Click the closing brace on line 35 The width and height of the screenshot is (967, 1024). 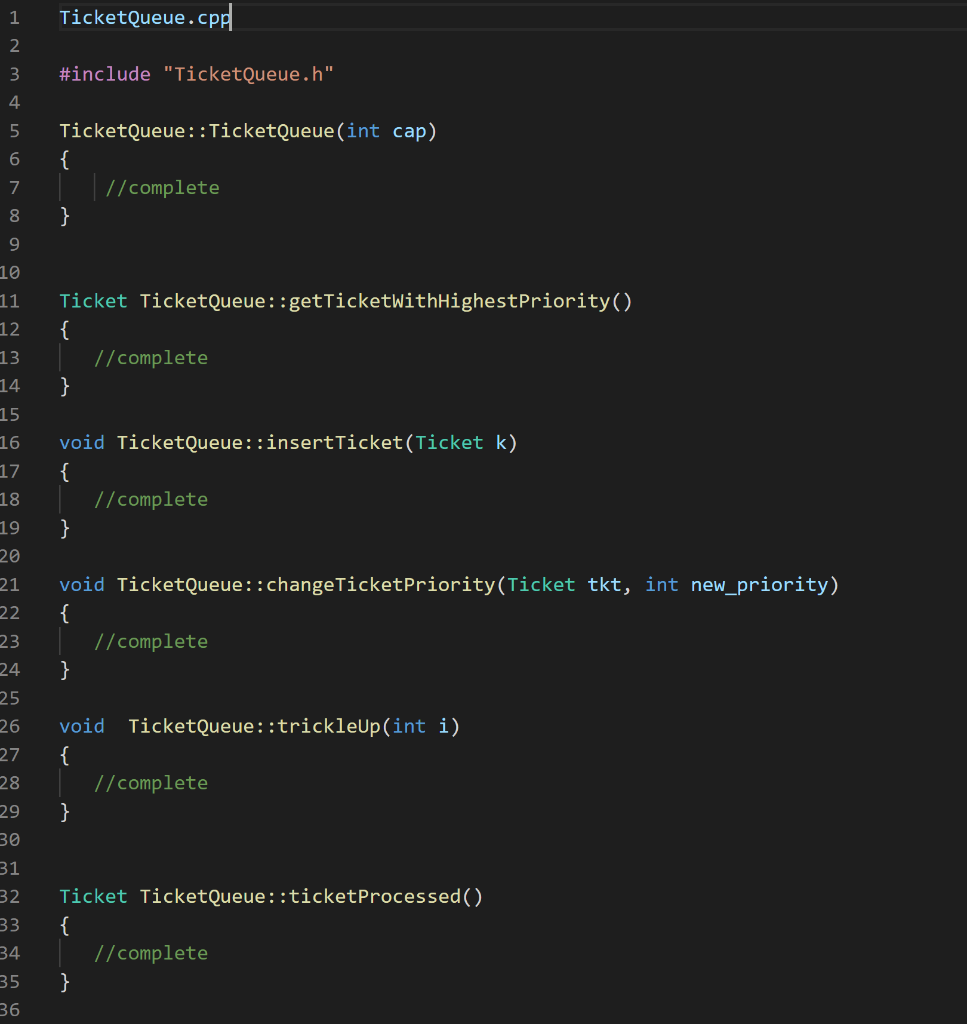coord(65,982)
